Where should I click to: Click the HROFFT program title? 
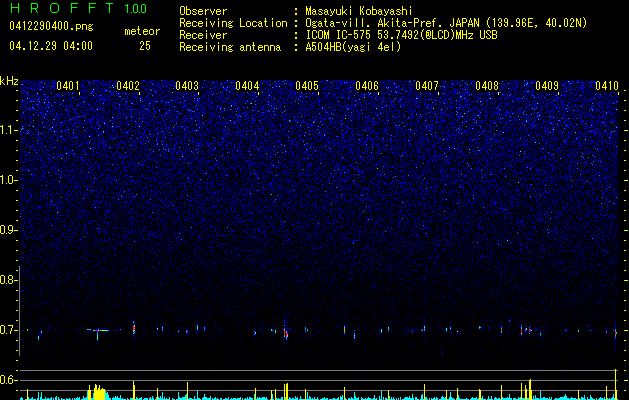[61, 8]
